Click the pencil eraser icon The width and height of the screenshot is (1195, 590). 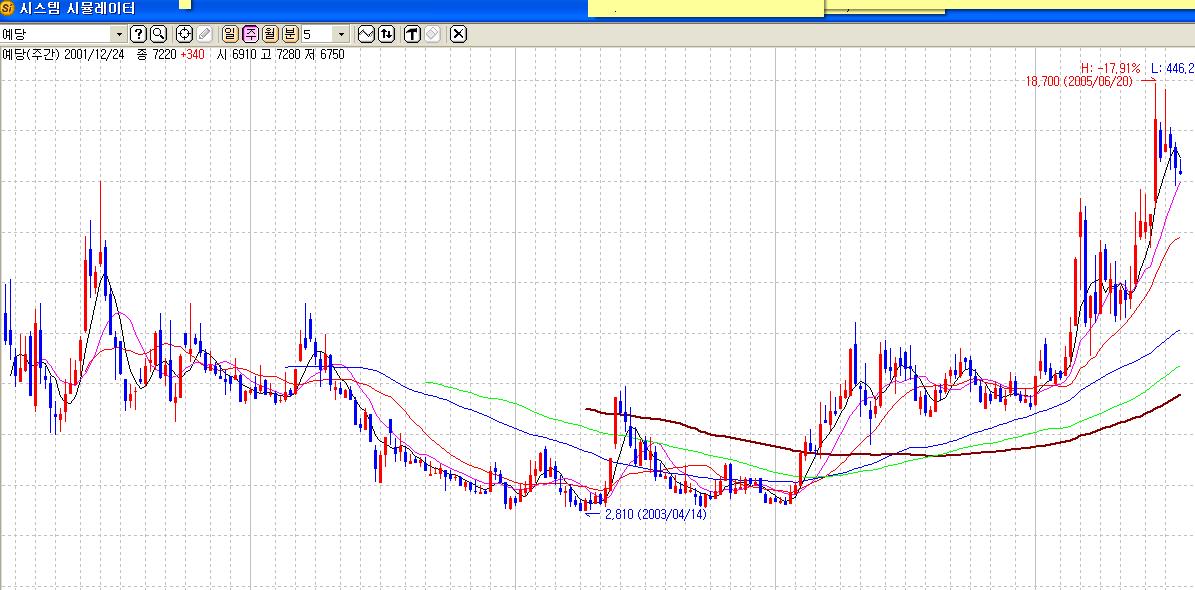[x=204, y=34]
